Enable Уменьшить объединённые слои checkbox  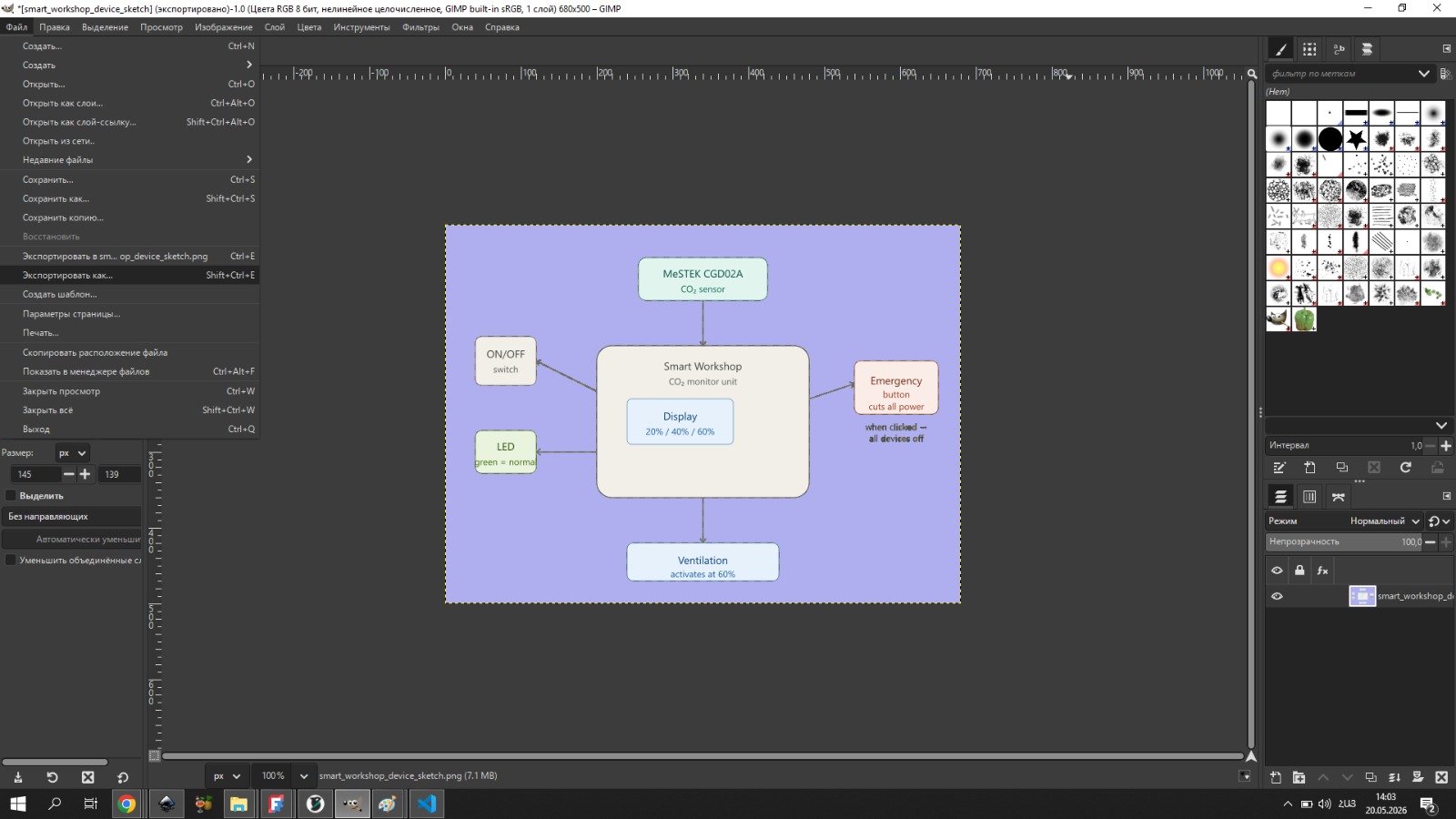pyautogui.click(x=11, y=560)
